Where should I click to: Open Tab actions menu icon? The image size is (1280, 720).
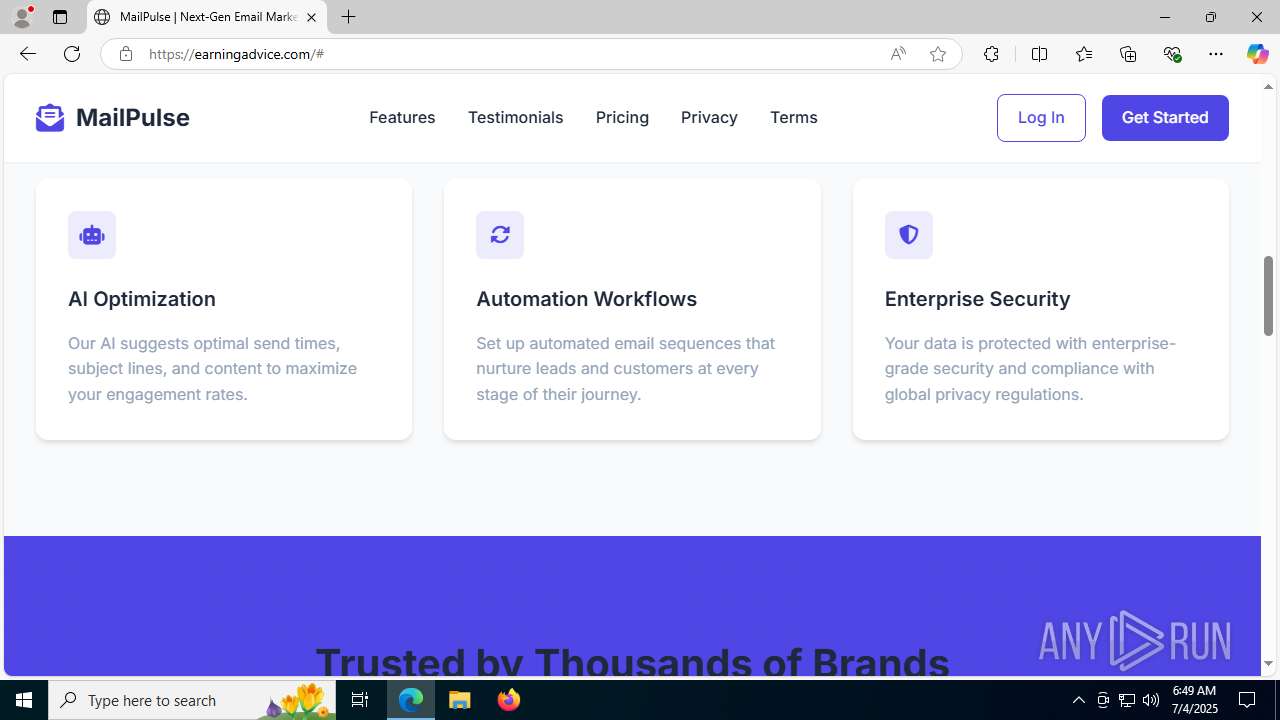coord(60,17)
